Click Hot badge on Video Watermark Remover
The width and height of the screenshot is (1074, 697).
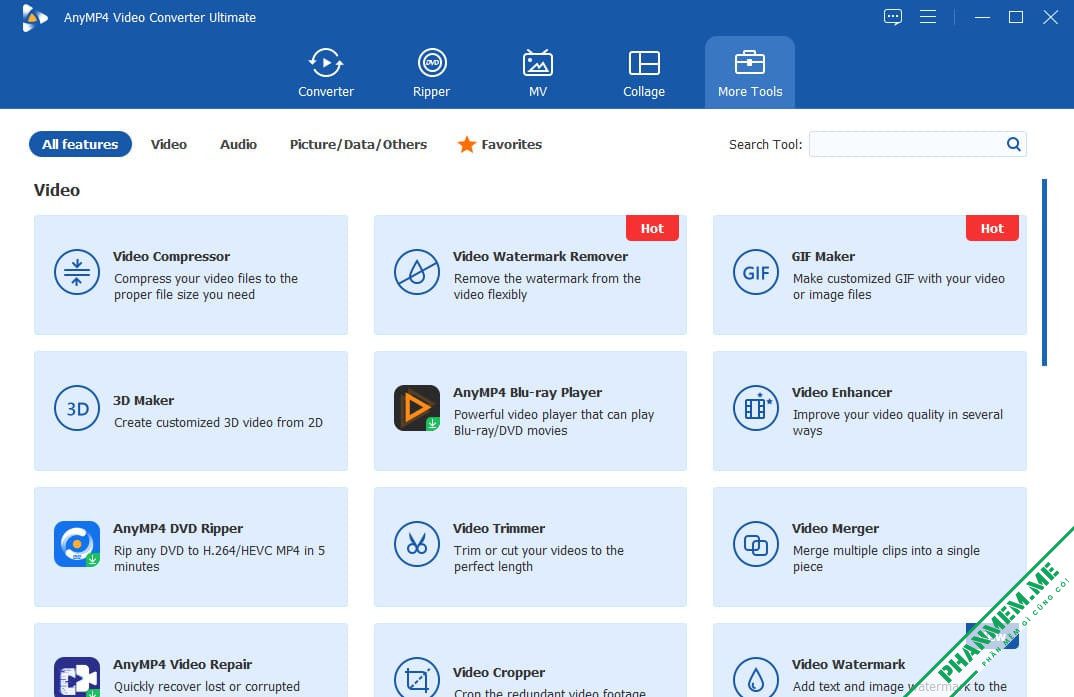(x=652, y=228)
